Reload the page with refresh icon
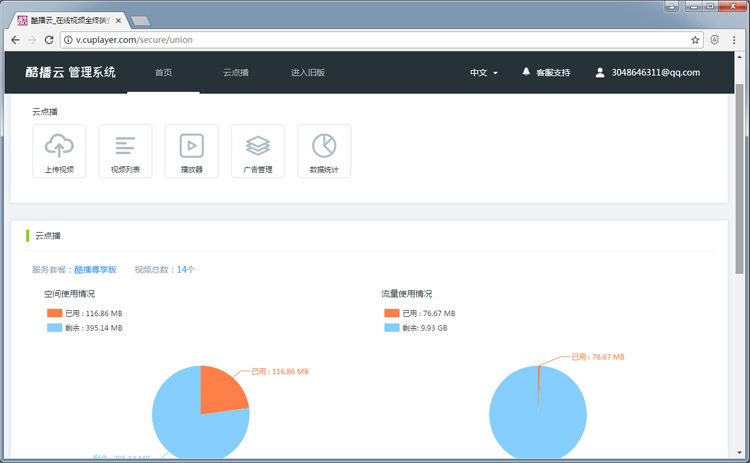The image size is (750, 463). click(x=49, y=40)
